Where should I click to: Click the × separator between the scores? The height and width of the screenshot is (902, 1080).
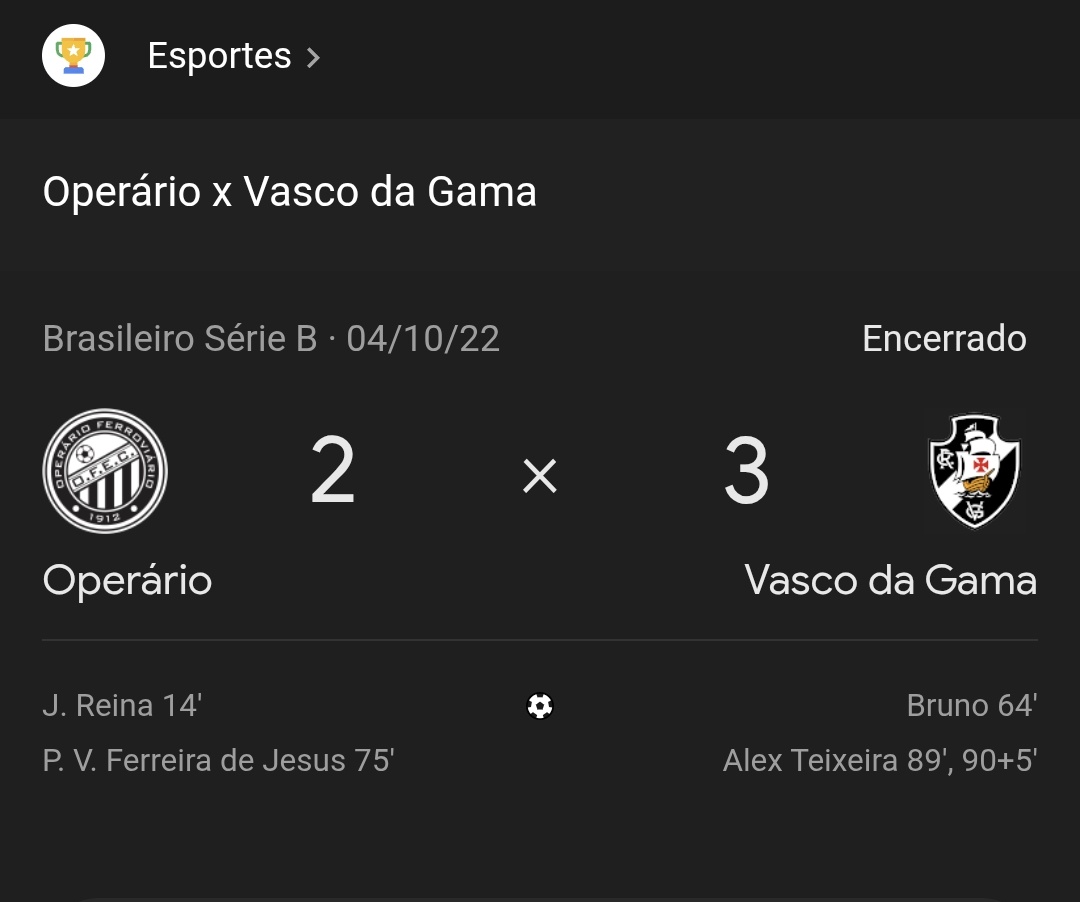click(540, 477)
